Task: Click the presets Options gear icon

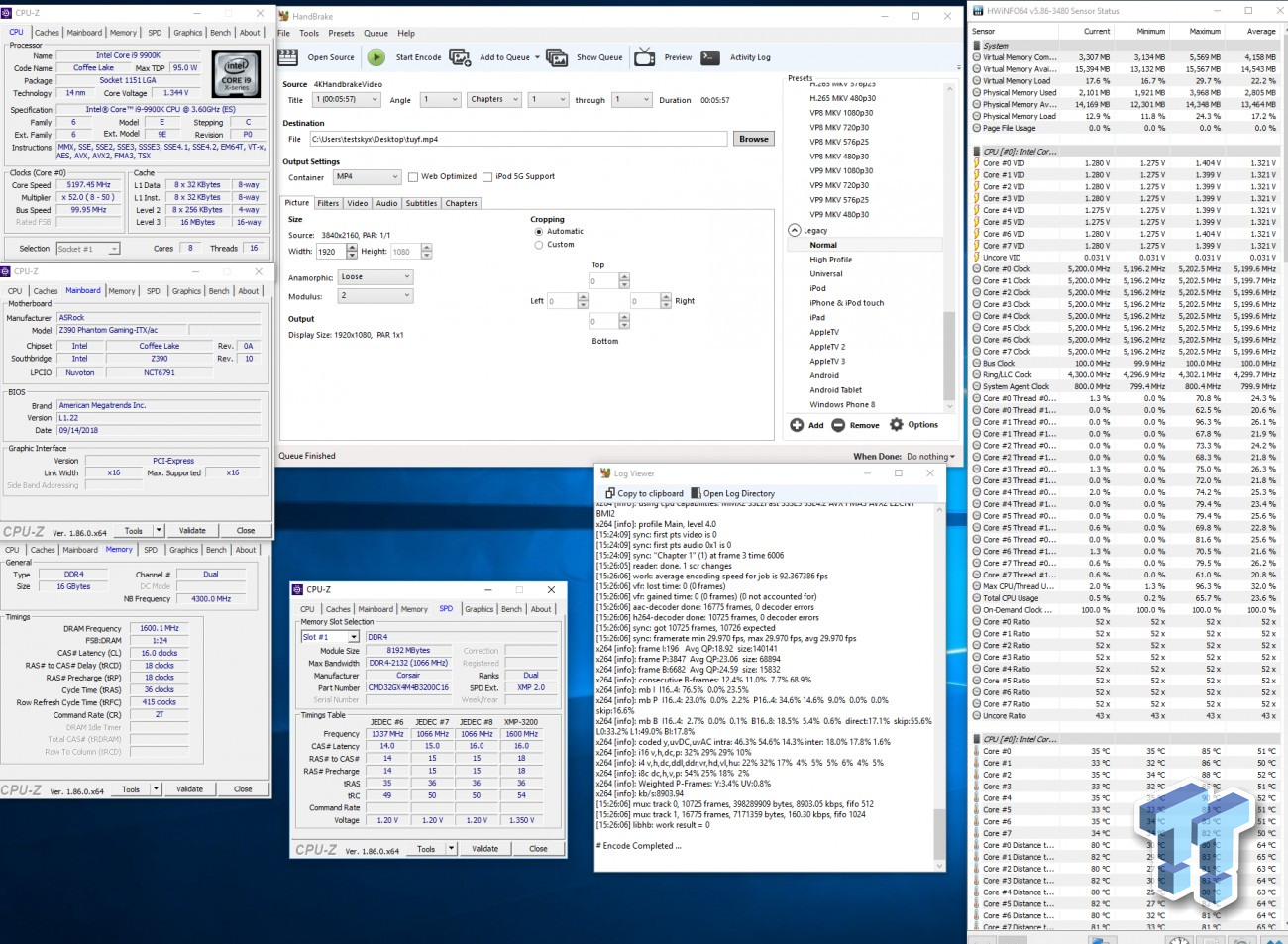Action: 897,424
